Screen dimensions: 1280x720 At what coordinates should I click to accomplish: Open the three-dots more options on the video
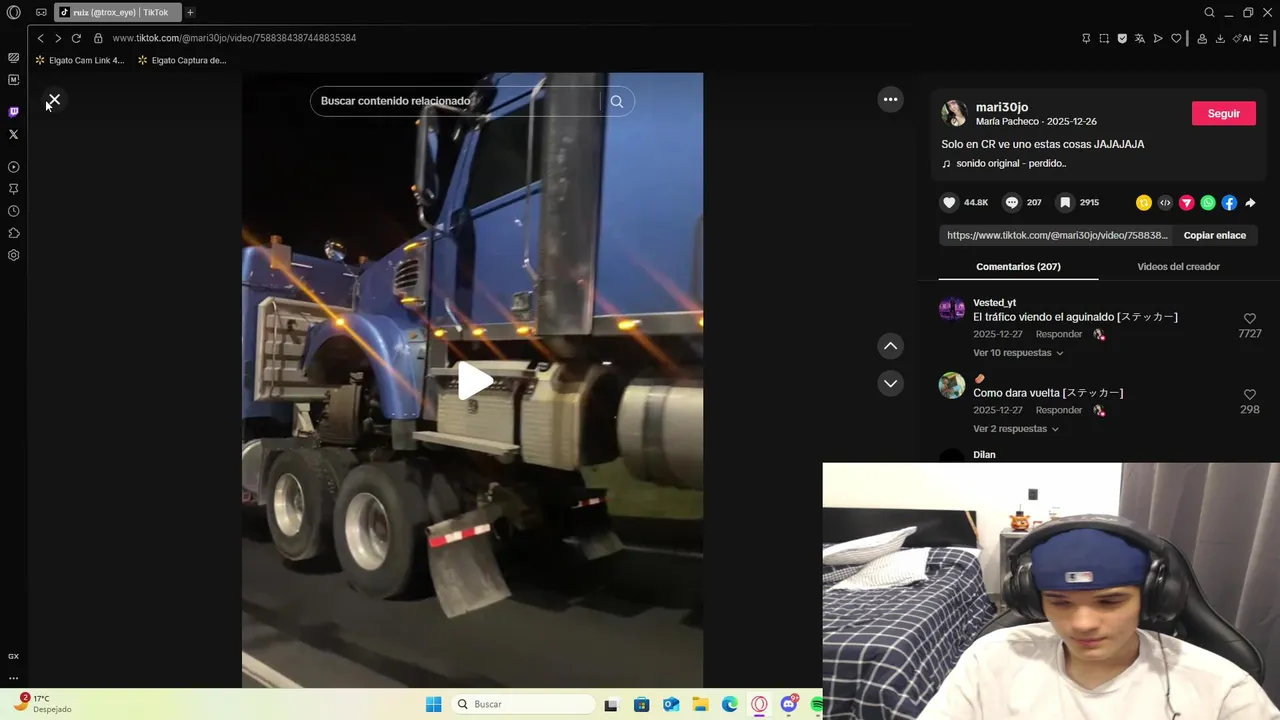click(x=890, y=99)
